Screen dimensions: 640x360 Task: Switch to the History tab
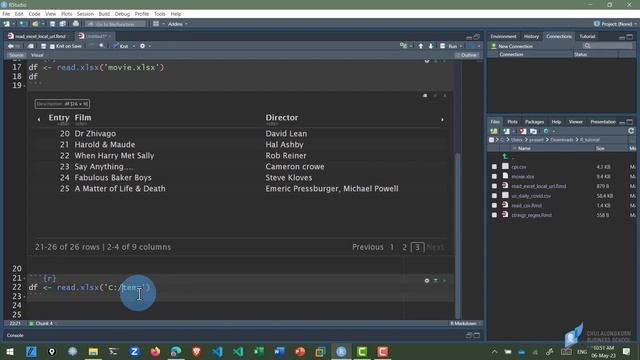point(531,36)
